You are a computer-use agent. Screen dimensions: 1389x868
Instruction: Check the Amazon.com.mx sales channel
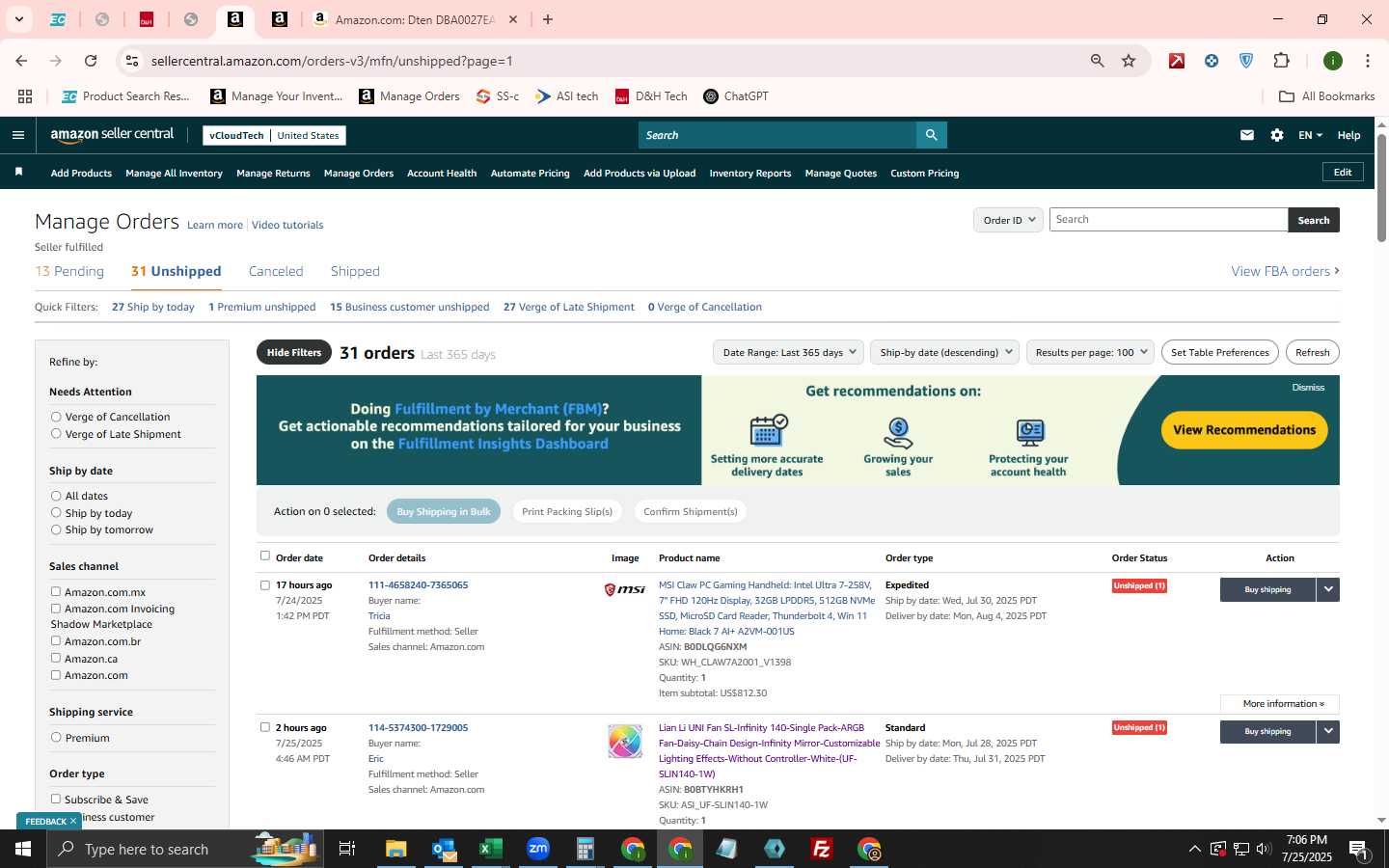[56, 591]
